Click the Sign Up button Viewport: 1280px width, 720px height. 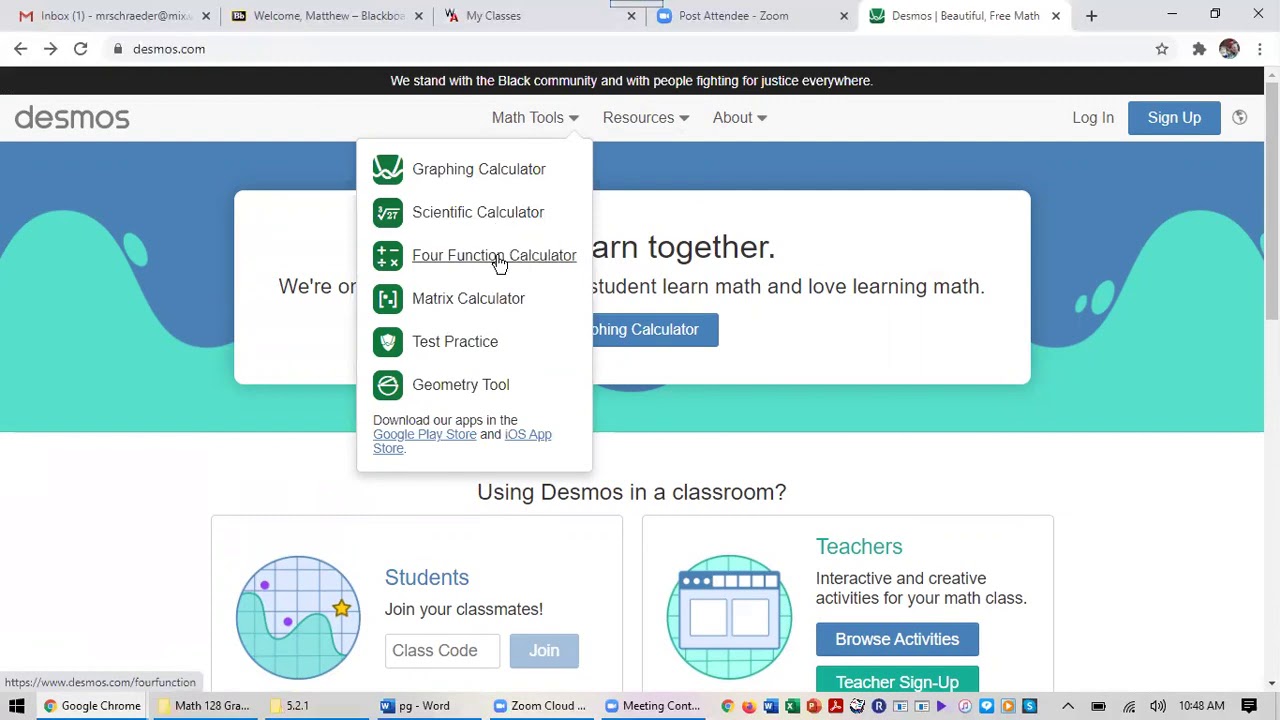click(x=1174, y=118)
